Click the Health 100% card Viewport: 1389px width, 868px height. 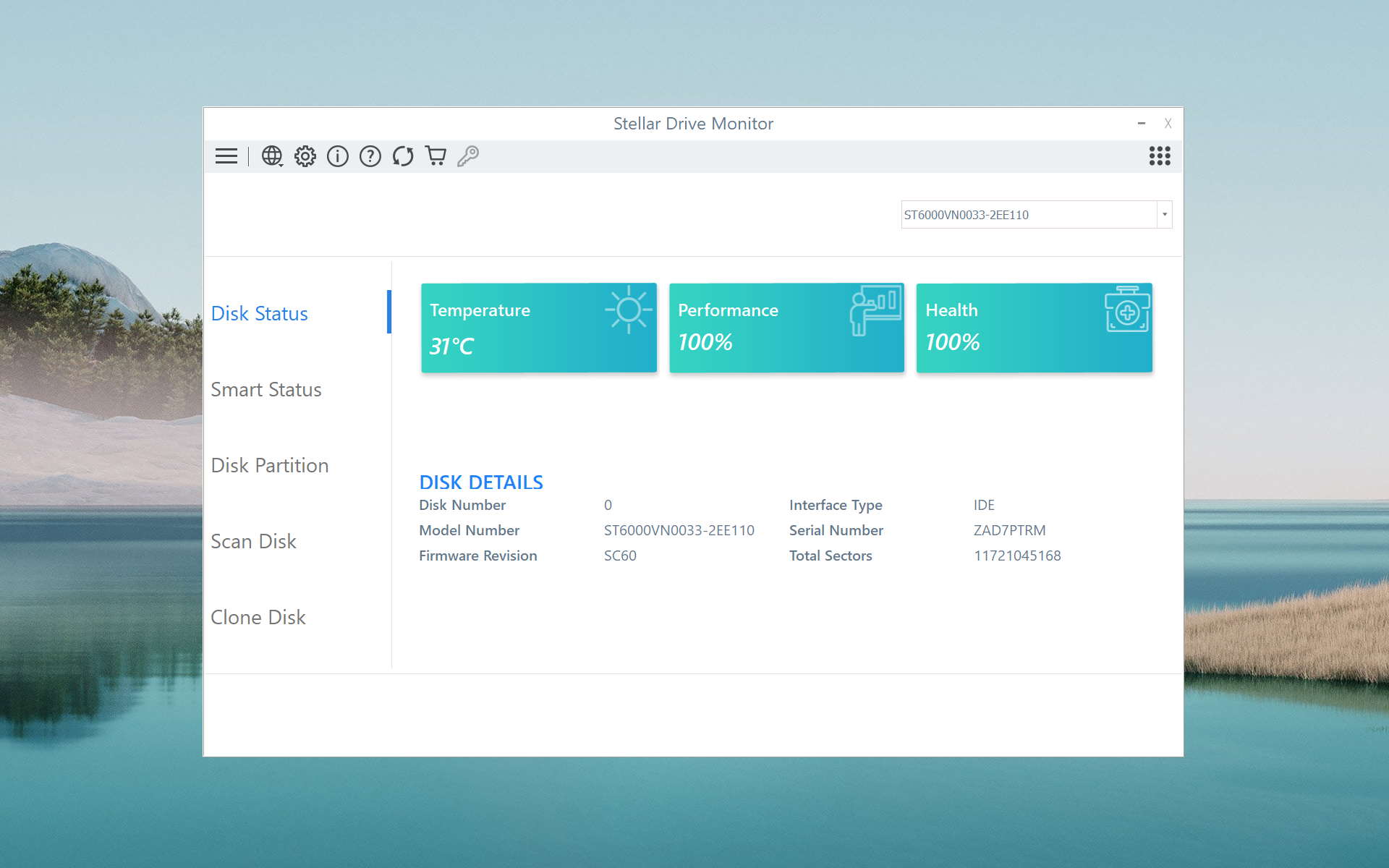(1035, 328)
